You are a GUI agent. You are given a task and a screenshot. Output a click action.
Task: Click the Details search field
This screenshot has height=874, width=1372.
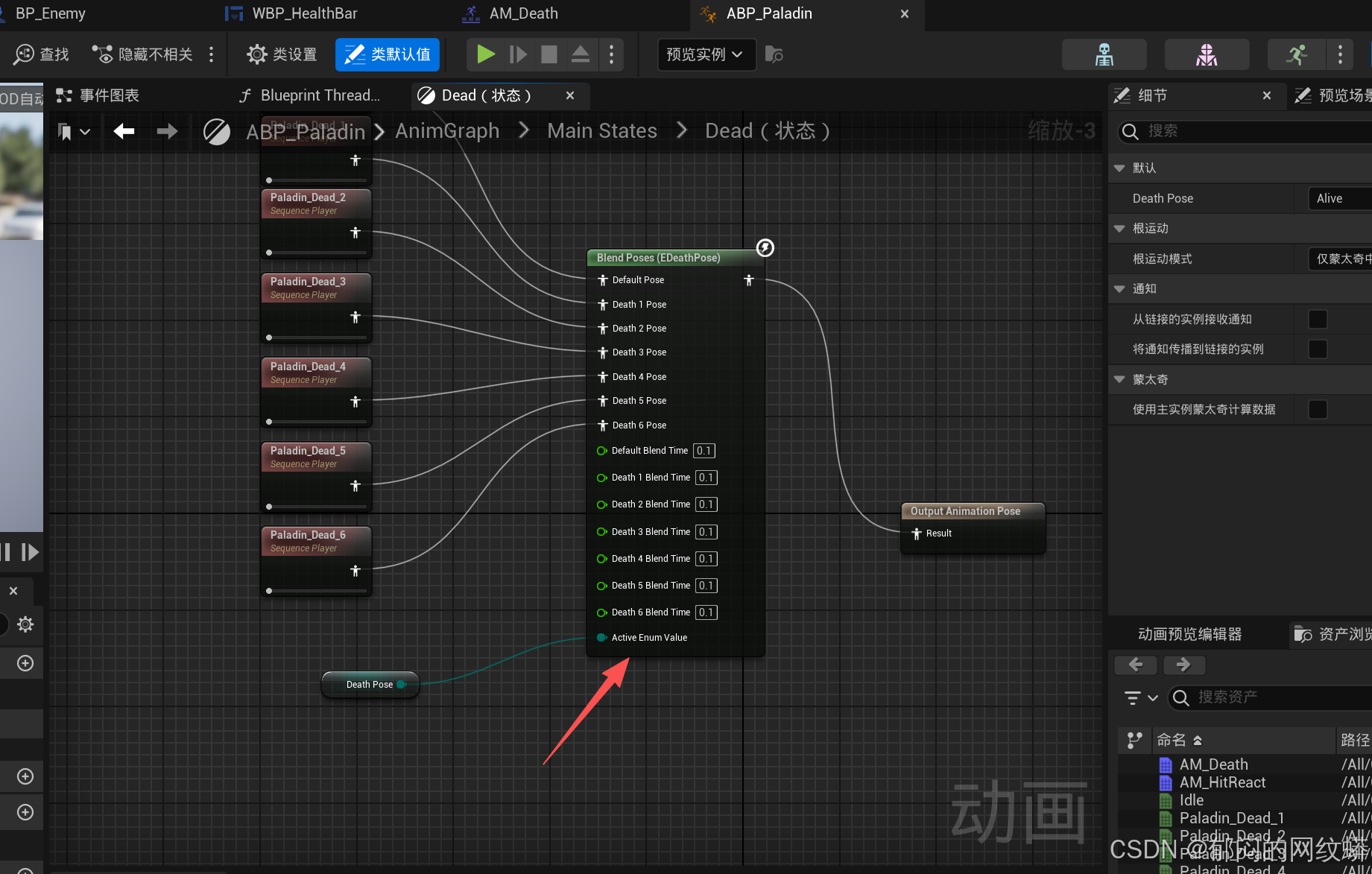[1245, 131]
